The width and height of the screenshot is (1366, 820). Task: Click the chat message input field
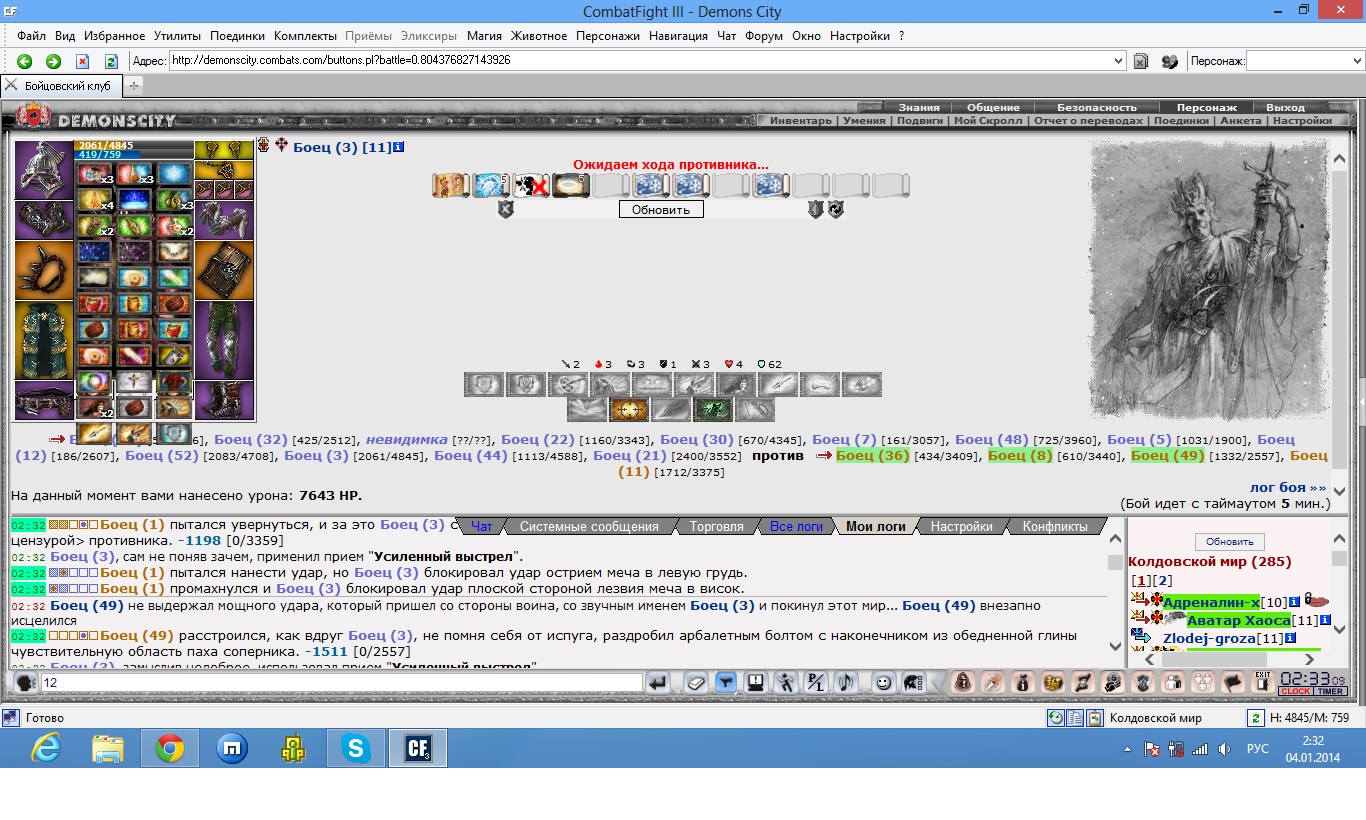[341, 683]
